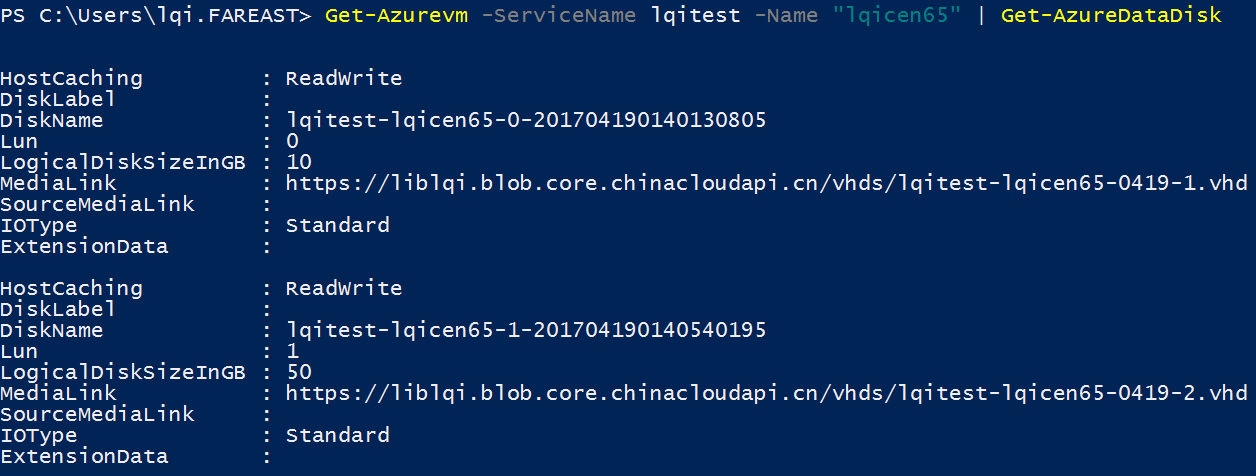1256x476 pixels.
Task: Click the Lun value 1
Action: click(x=292, y=351)
